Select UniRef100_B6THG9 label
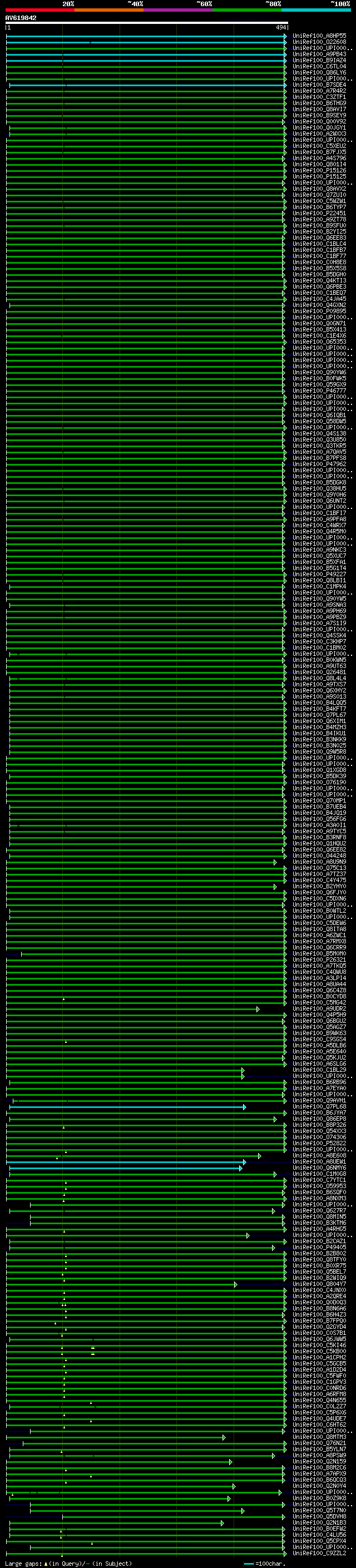 coord(319,103)
